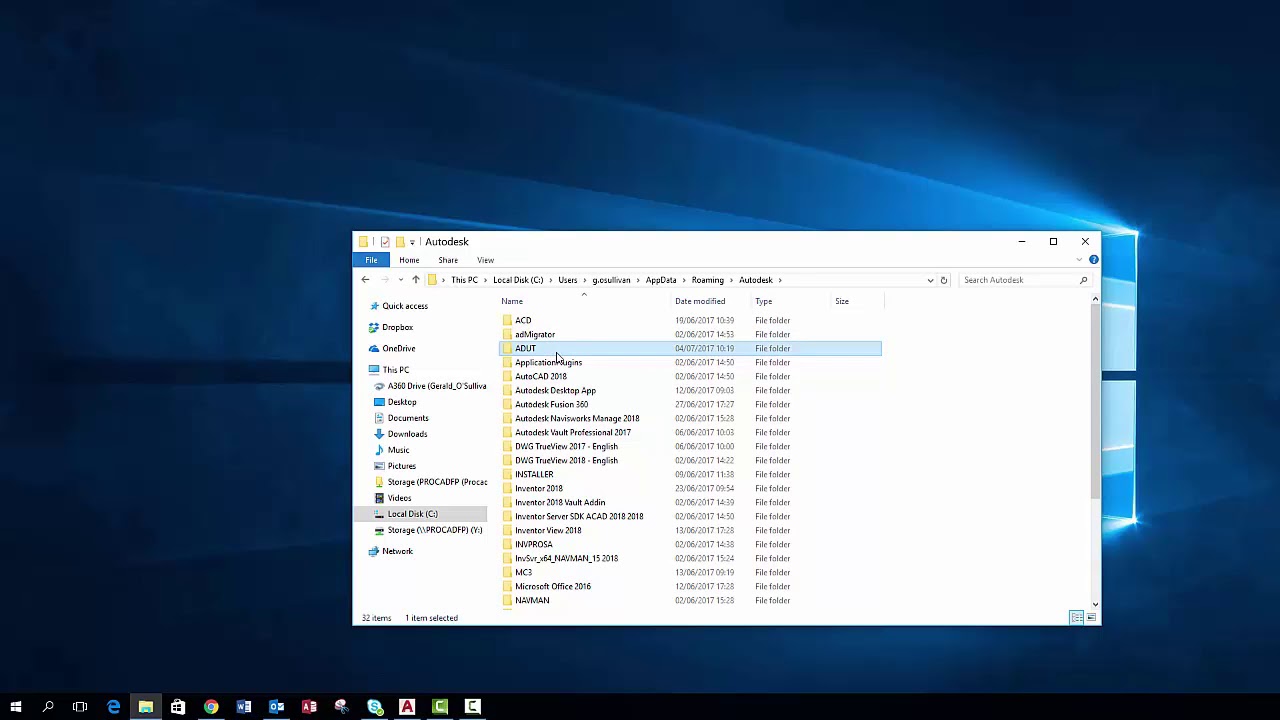Open the Share ribbon tab

click(x=448, y=260)
